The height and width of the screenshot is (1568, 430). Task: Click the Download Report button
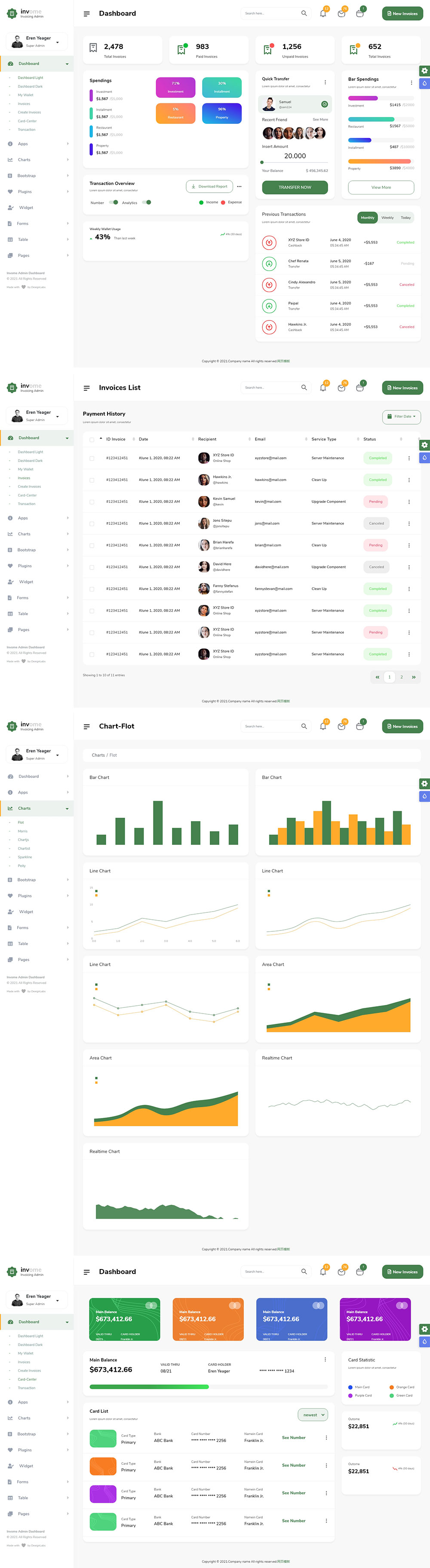[x=209, y=186]
